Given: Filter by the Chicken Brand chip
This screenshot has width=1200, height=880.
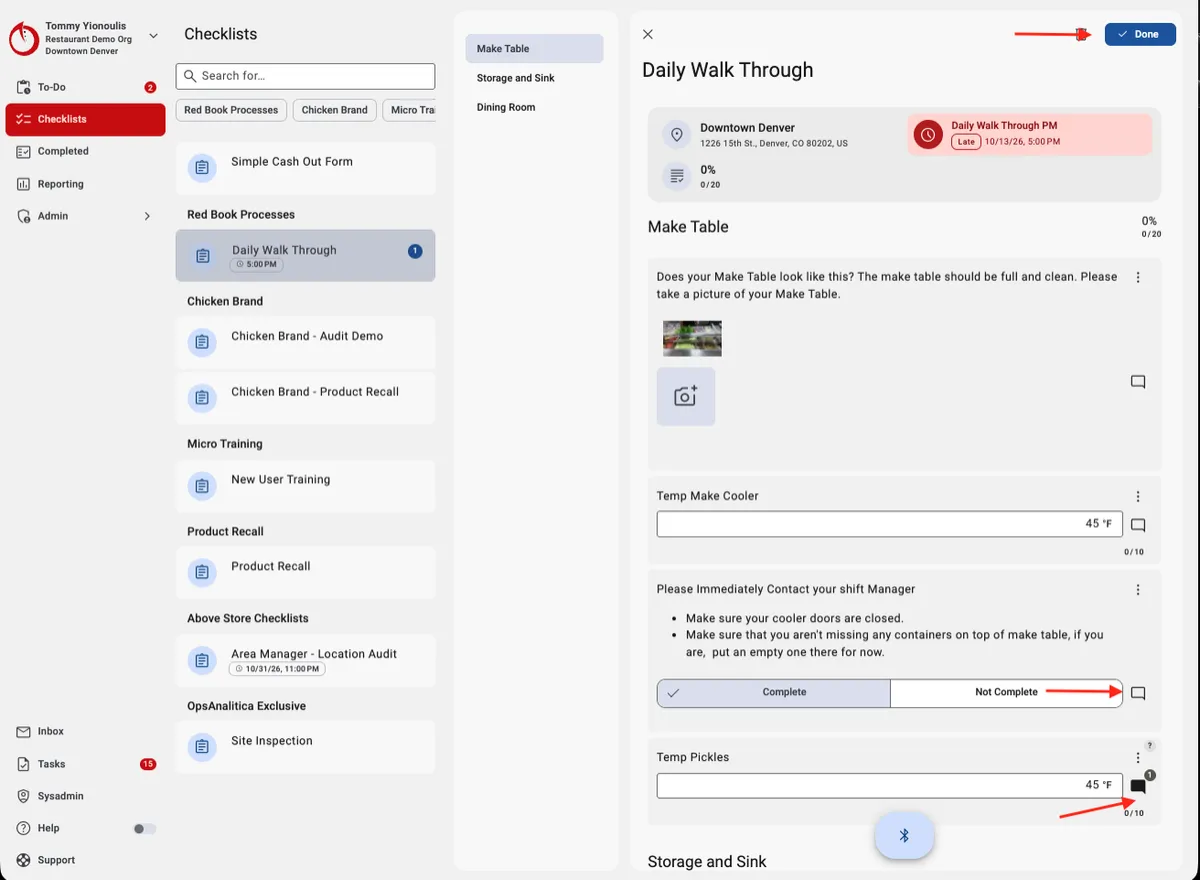Looking at the screenshot, I should [x=335, y=110].
